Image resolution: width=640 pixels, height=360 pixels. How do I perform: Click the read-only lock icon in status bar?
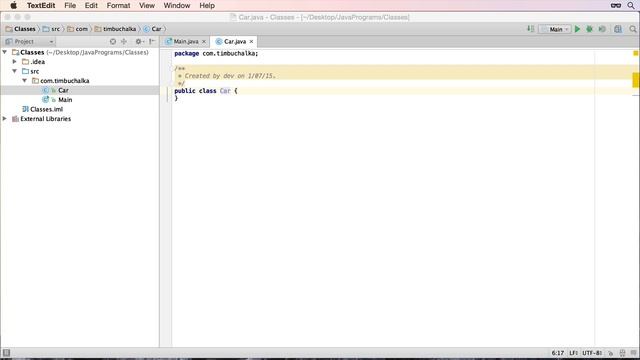[x=611, y=353]
